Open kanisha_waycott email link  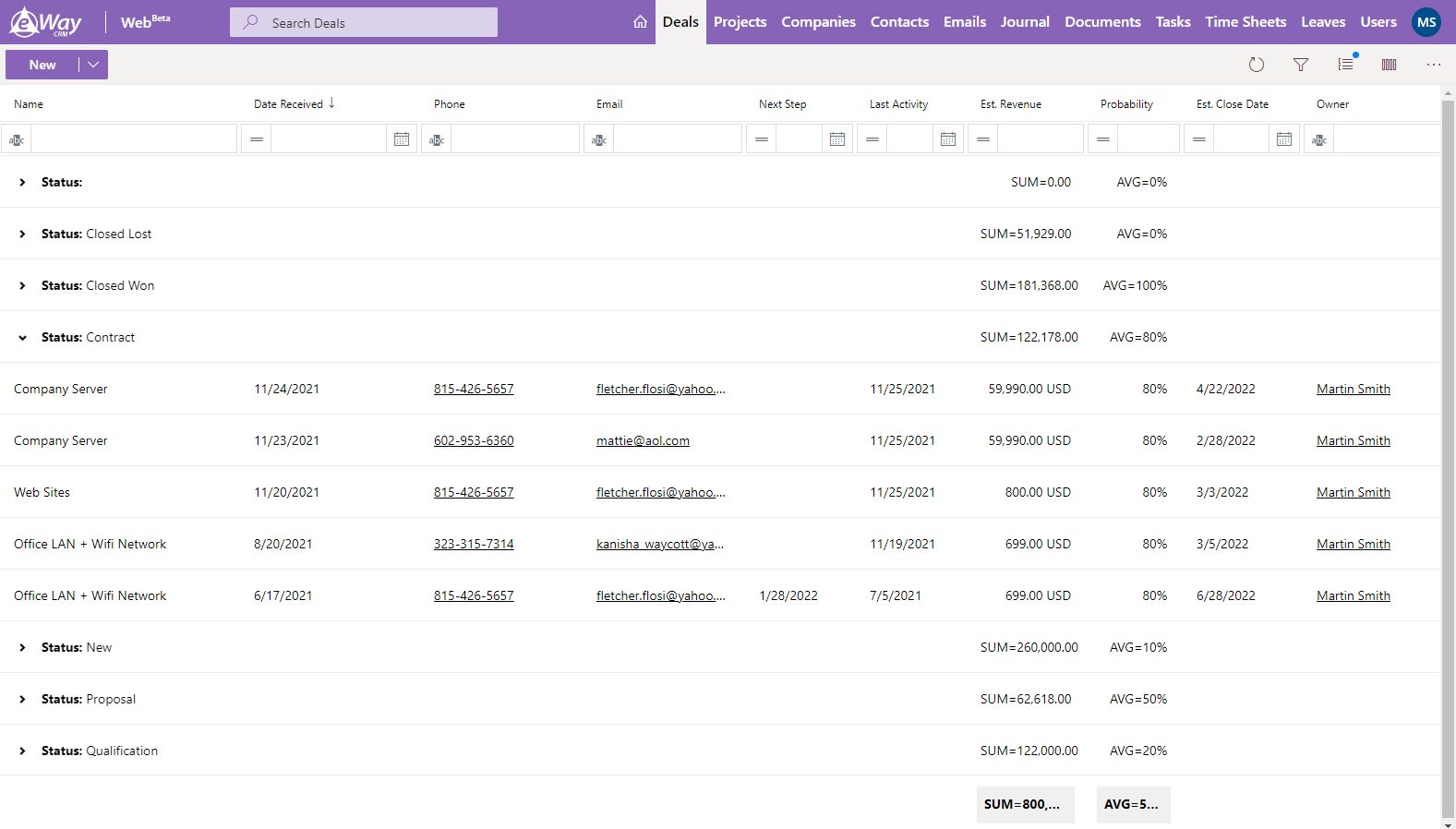click(x=660, y=545)
